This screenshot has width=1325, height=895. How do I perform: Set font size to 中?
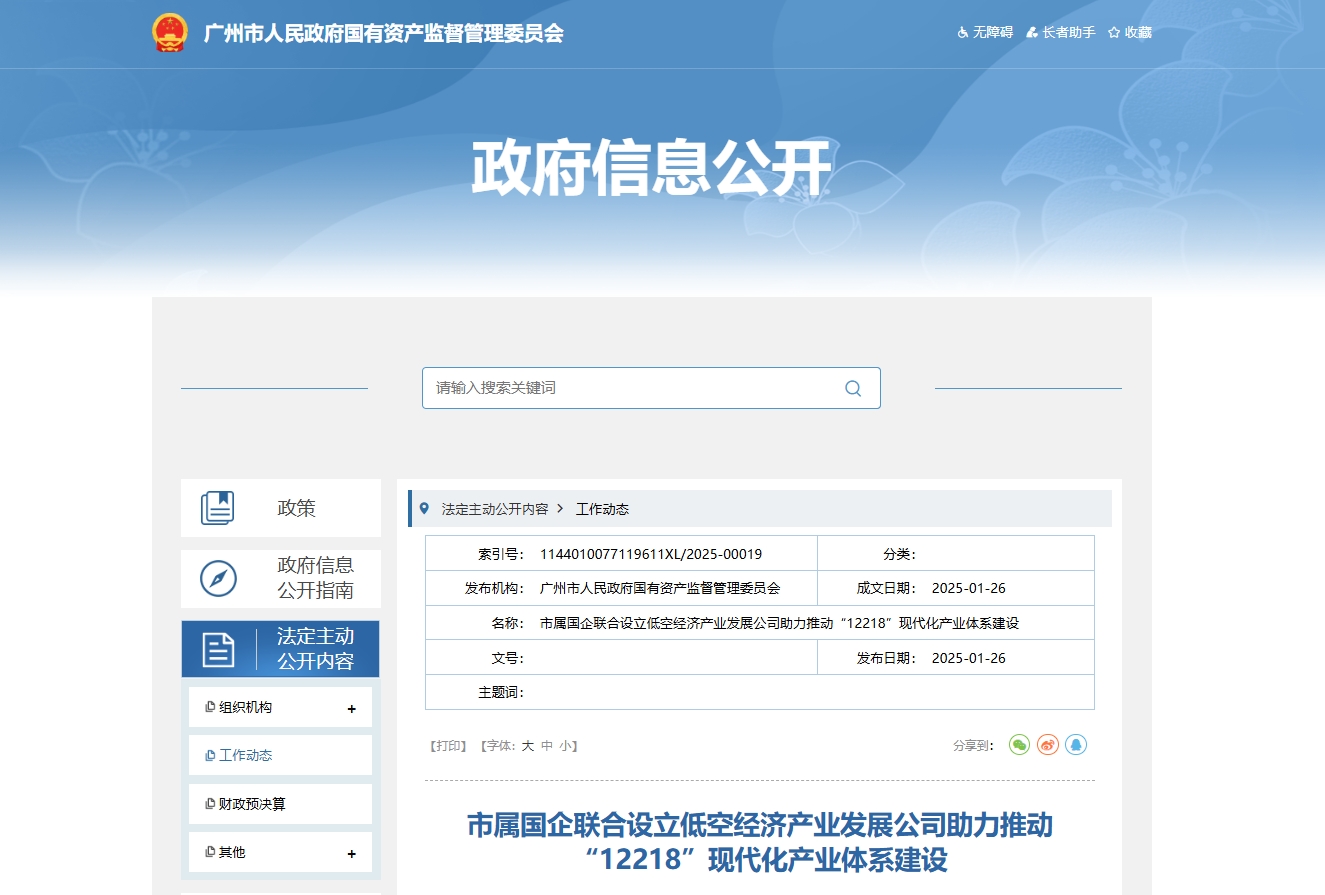click(546, 746)
